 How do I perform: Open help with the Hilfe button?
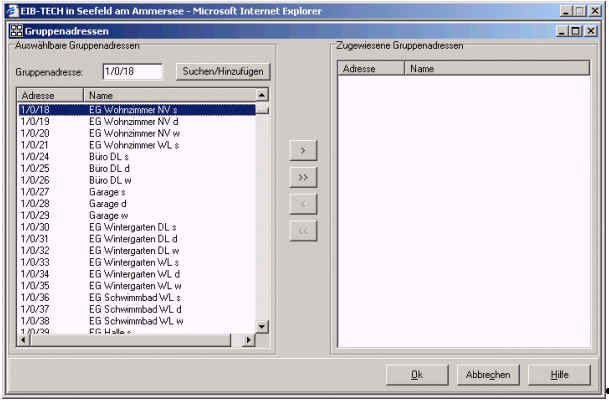(x=559, y=374)
